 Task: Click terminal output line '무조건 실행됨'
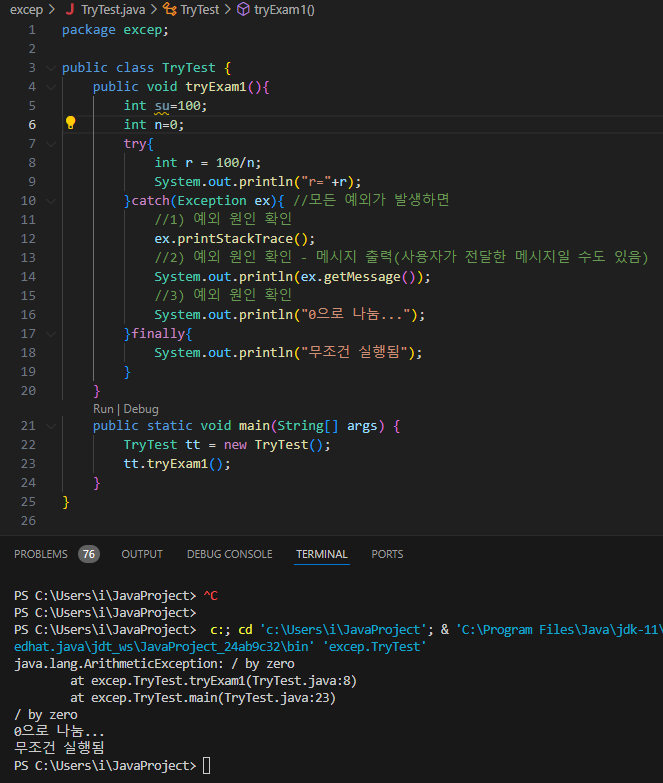[59, 748]
